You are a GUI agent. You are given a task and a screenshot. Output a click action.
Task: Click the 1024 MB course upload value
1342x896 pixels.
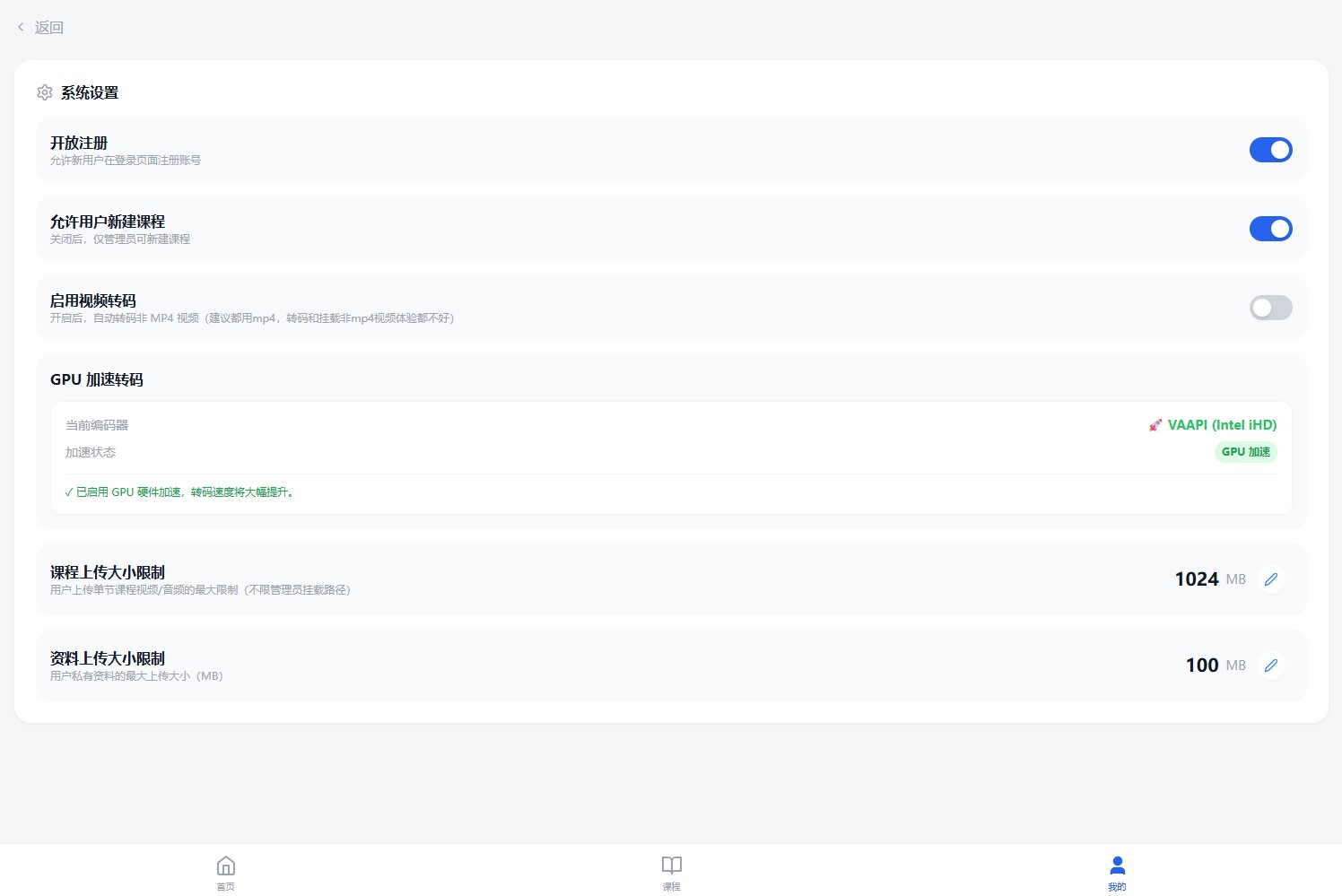[x=1197, y=579]
